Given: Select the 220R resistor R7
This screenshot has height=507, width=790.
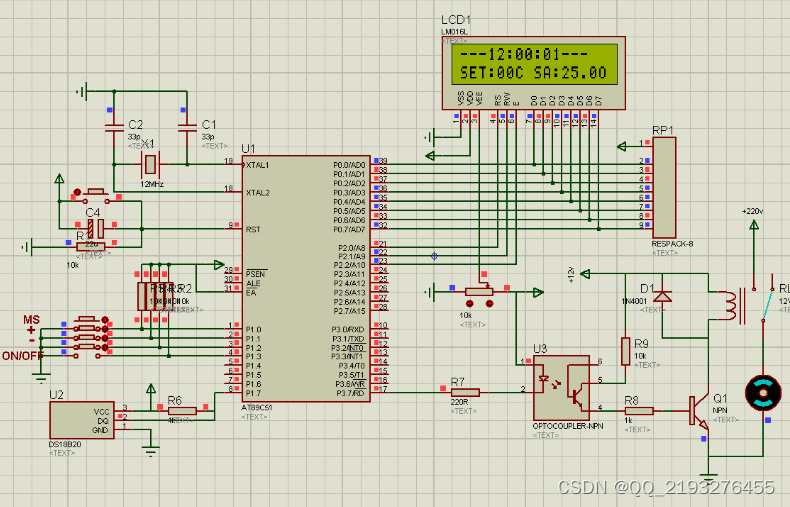Looking at the screenshot, I should coord(465,392).
